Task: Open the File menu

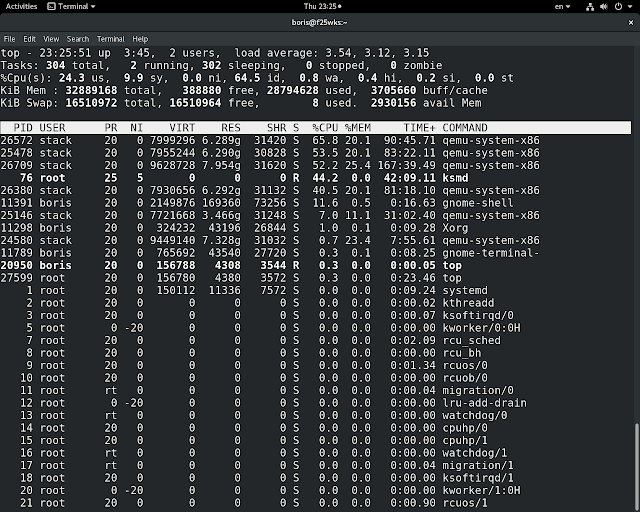Action: 9,39
